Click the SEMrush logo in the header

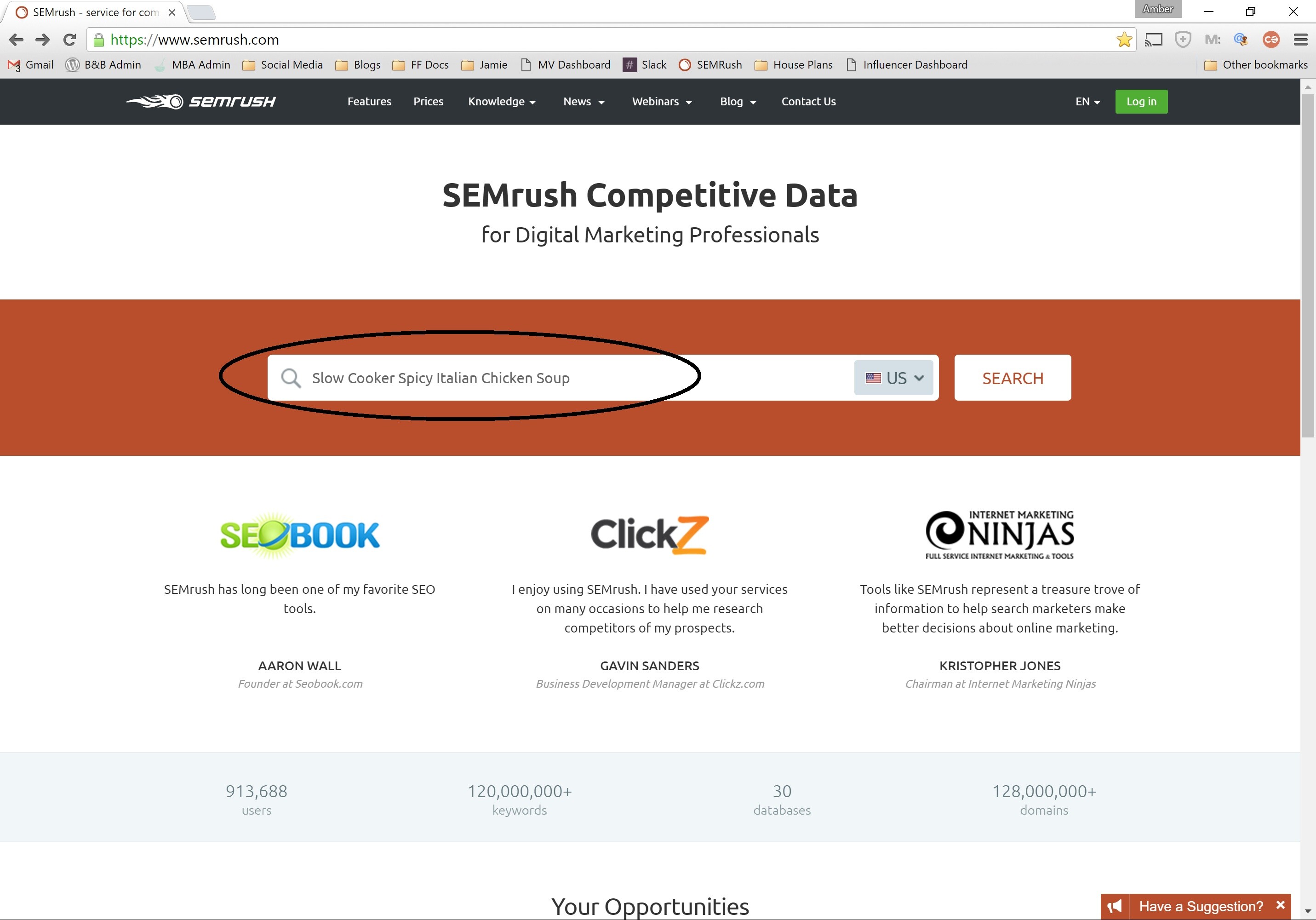(200, 102)
